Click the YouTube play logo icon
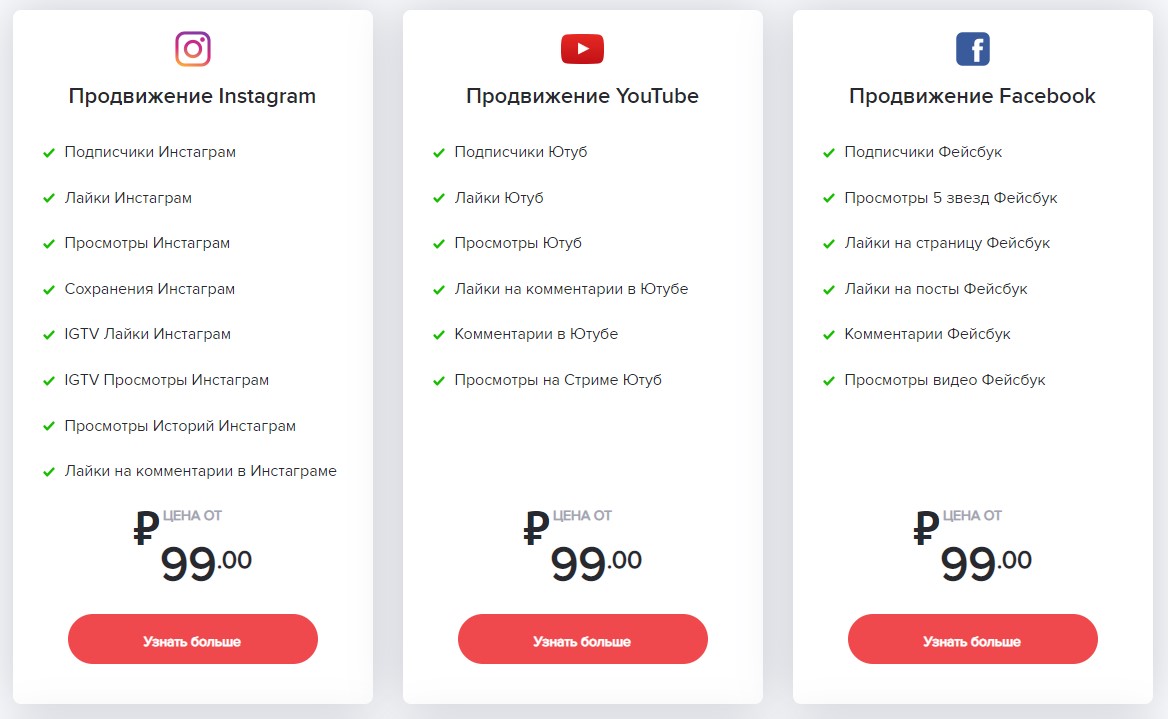 582,48
